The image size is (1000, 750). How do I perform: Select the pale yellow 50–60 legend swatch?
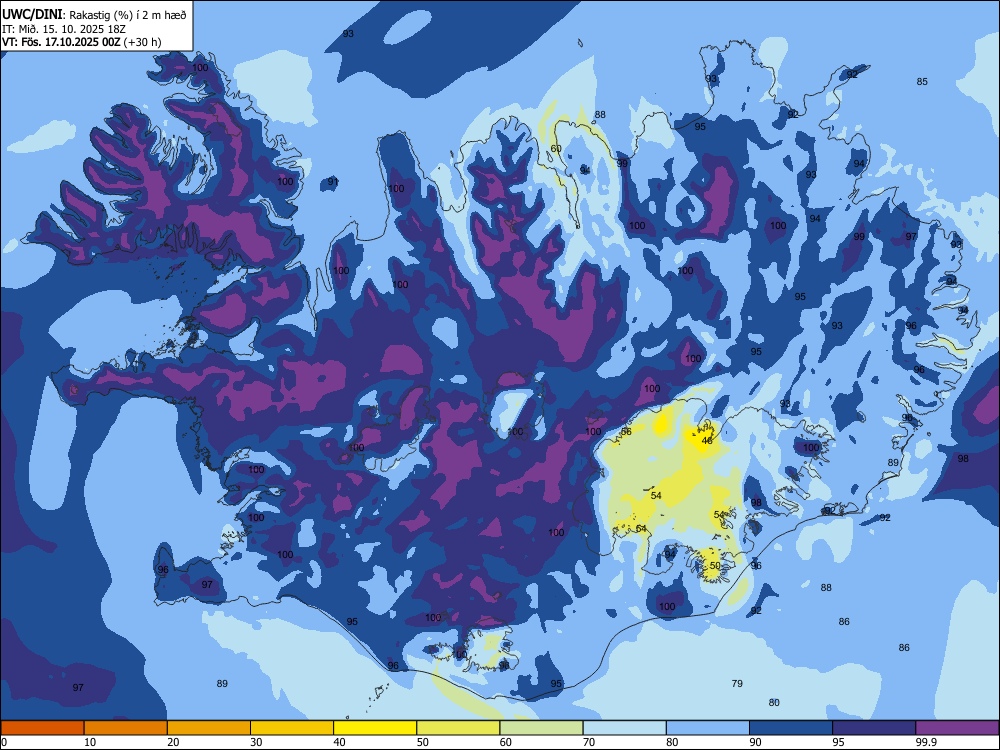(458, 728)
